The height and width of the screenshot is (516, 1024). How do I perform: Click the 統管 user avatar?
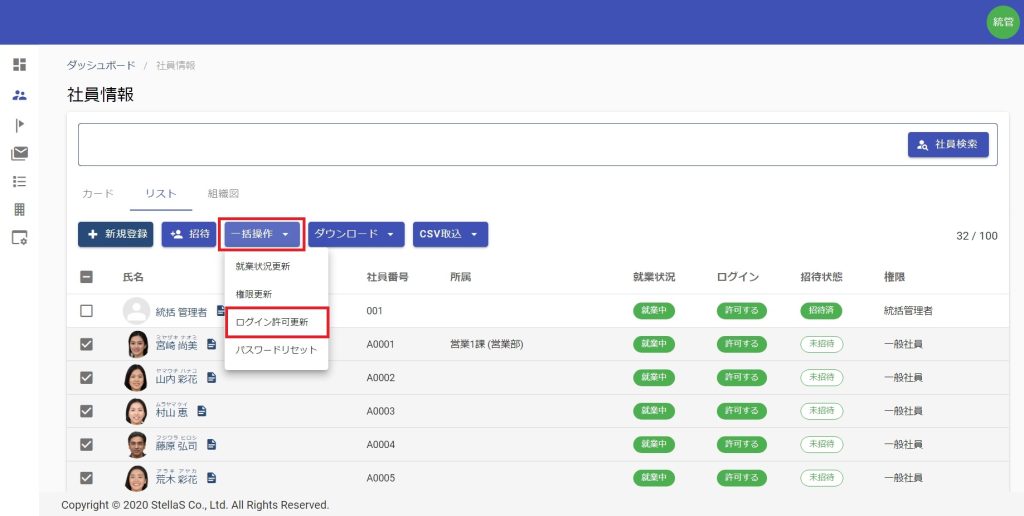pyautogui.click(x=1002, y=22)
